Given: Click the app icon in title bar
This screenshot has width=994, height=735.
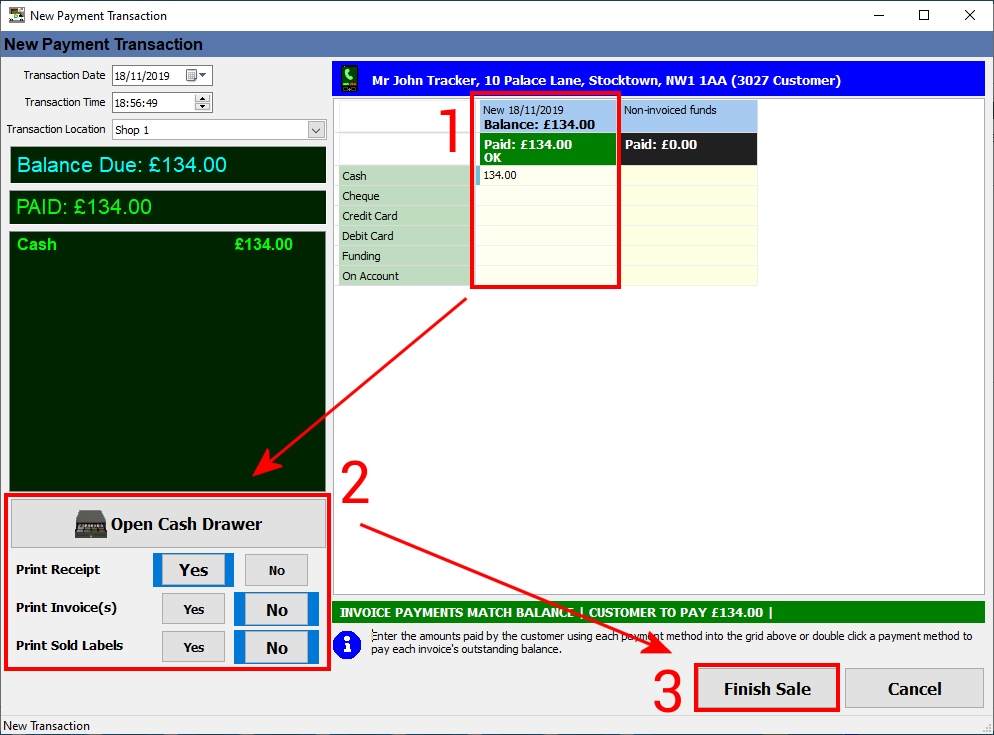Looking at the screenshot, I should click(x=16, y=15).
